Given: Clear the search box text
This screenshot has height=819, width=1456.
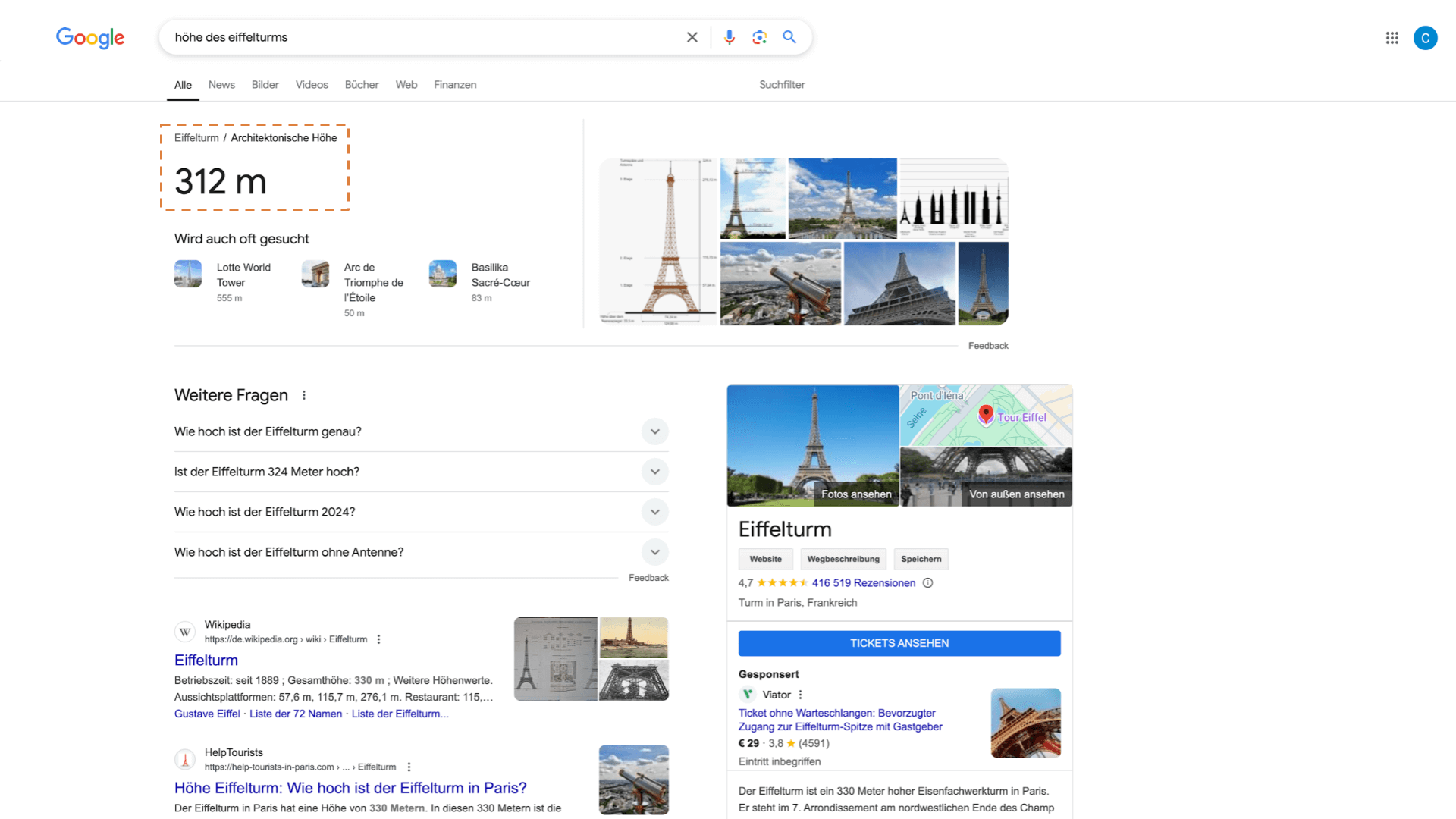Looking at the screenshot, I should [692, 37].
